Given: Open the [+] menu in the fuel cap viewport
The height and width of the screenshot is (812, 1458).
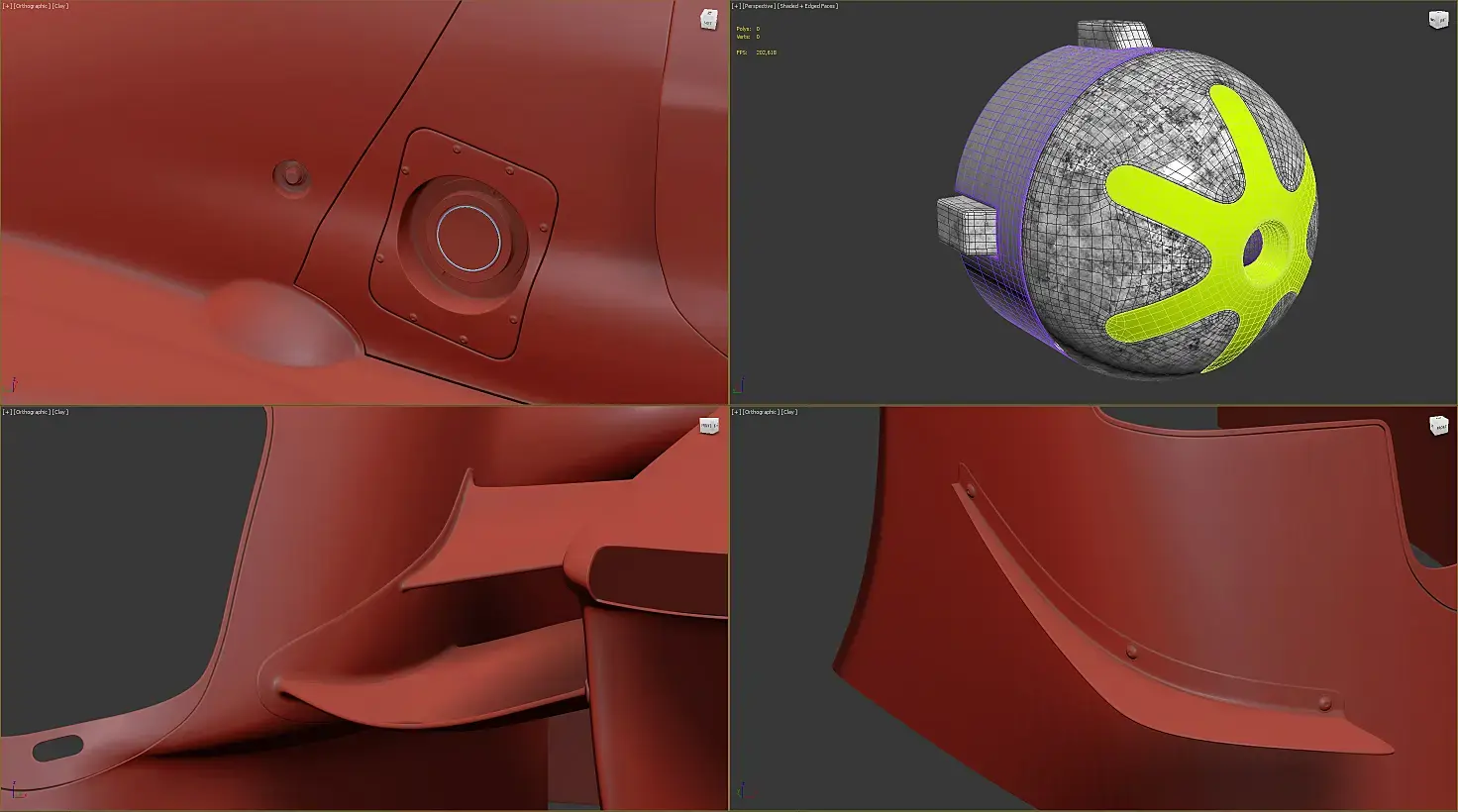Looking at the screenshot, I should [x=7, y=6].
